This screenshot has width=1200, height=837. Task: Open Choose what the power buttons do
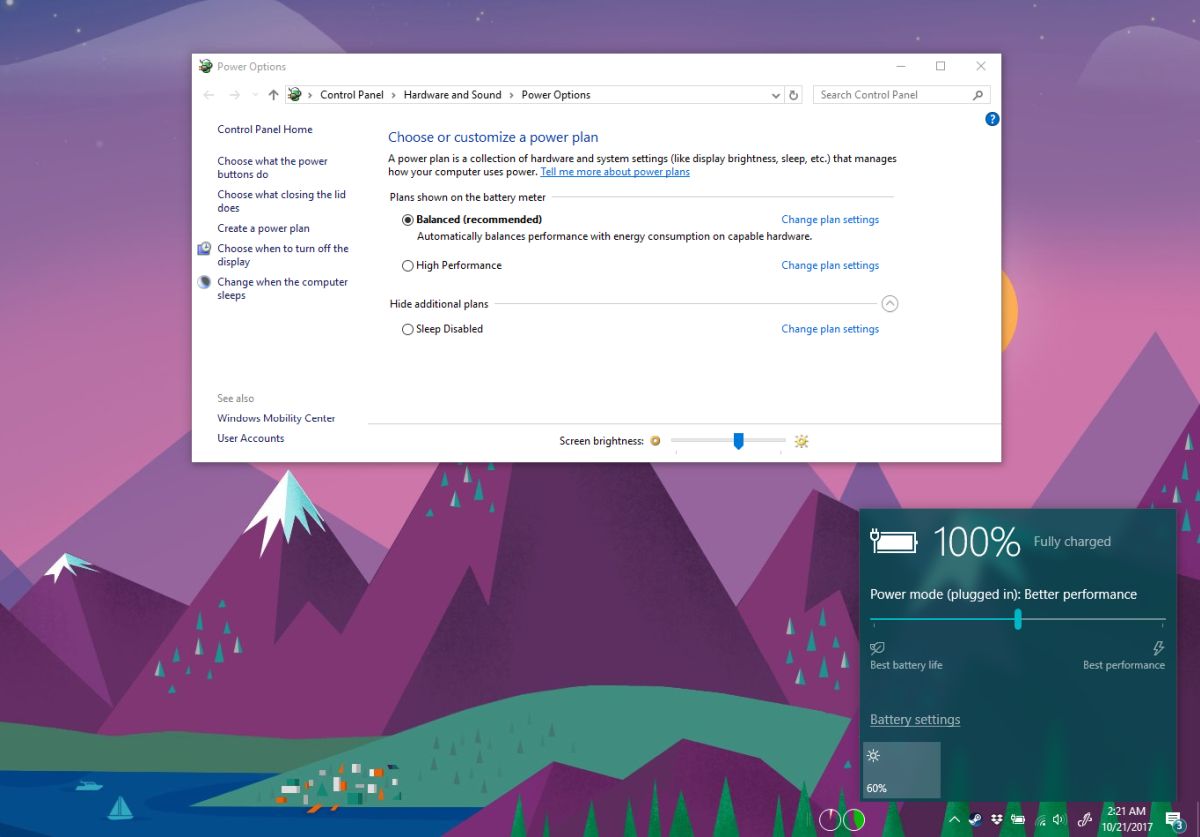(272, 167)
